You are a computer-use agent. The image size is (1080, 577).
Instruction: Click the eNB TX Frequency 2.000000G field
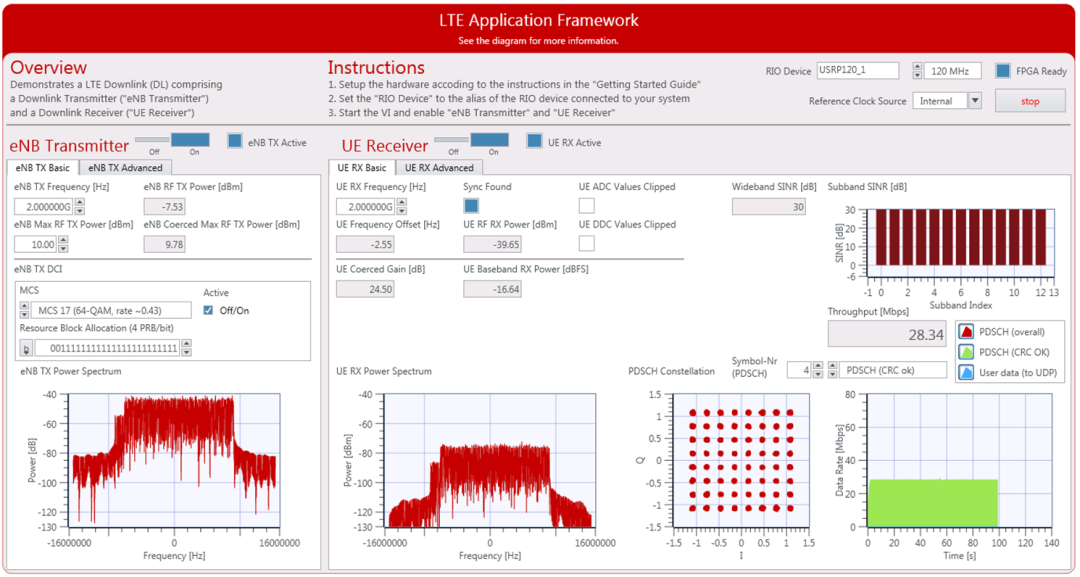point(44,207)
